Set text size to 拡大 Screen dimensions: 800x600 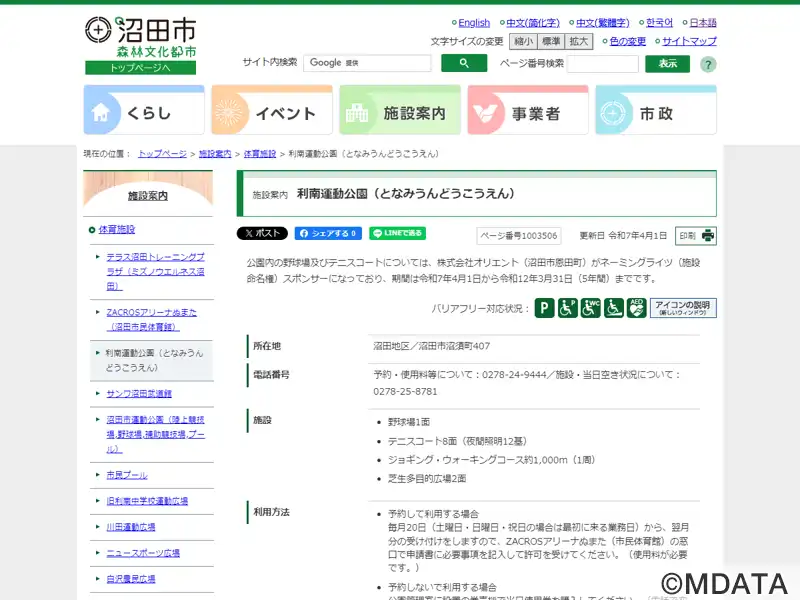tap(579, 41)
